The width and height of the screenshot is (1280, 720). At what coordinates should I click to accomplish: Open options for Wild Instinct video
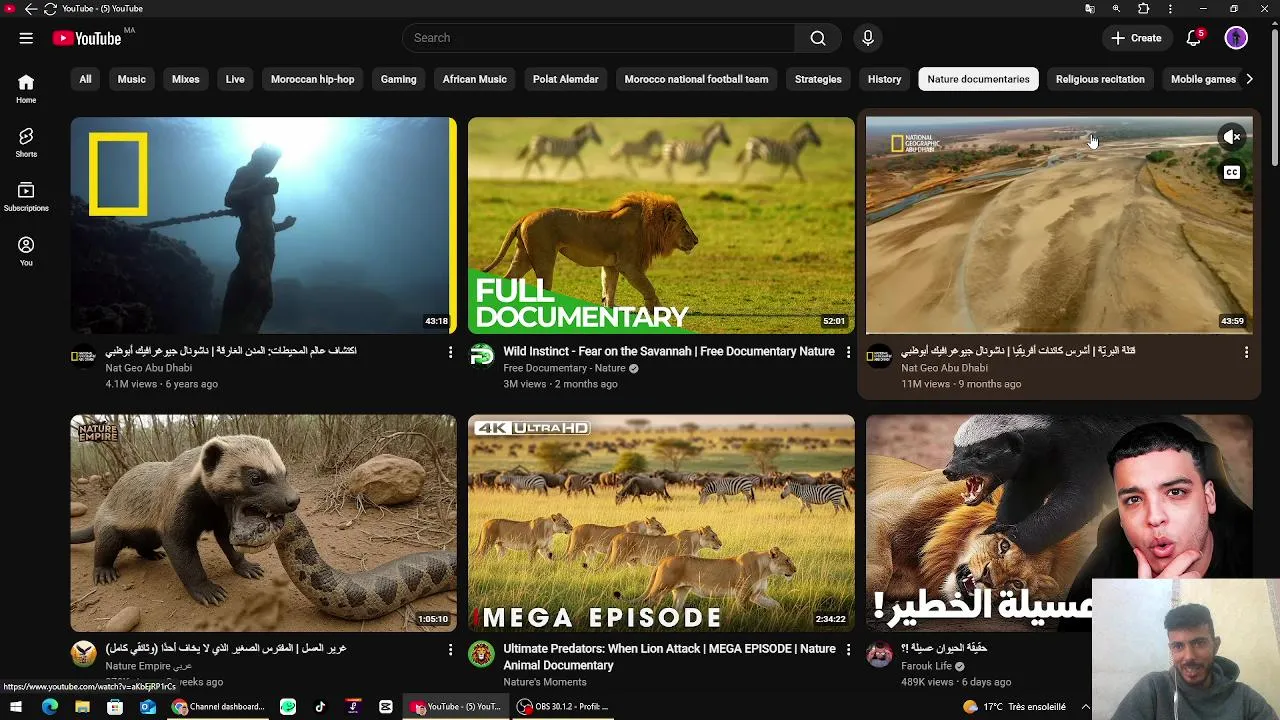(848, 352)
